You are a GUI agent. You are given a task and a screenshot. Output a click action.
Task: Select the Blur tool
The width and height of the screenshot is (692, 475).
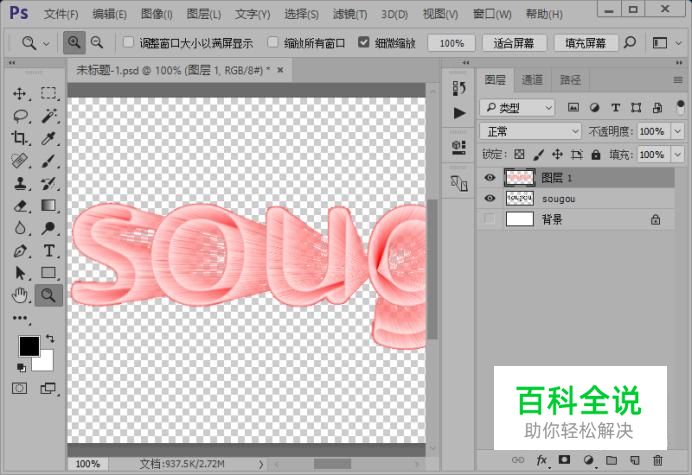19,228
